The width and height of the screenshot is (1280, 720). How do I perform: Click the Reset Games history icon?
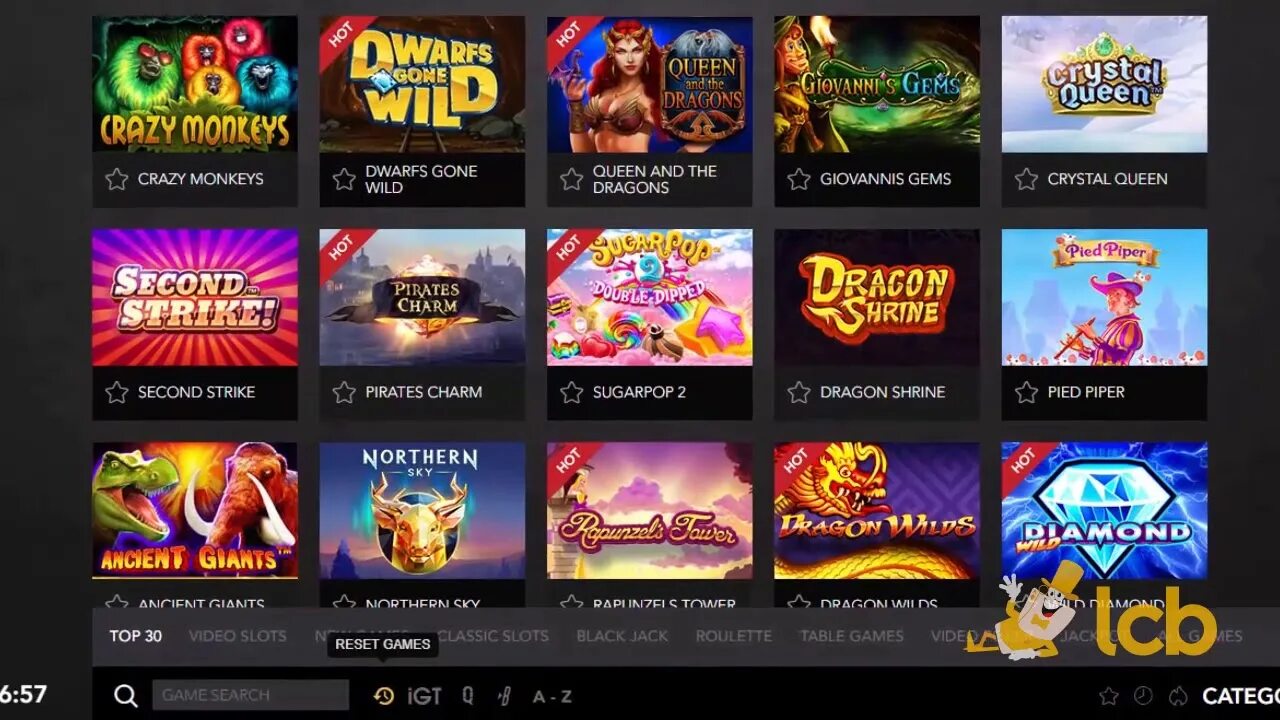(x=383, y=696)
